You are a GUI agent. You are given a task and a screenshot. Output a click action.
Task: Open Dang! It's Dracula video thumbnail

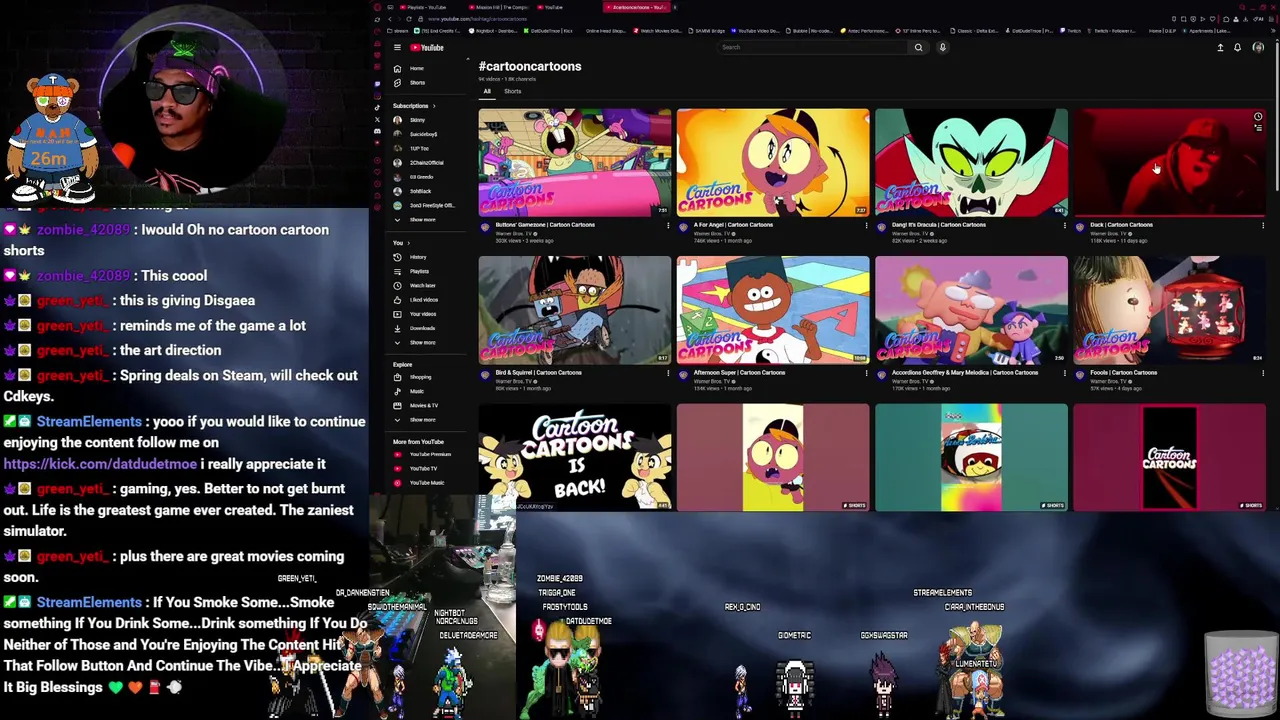point(971,162)
